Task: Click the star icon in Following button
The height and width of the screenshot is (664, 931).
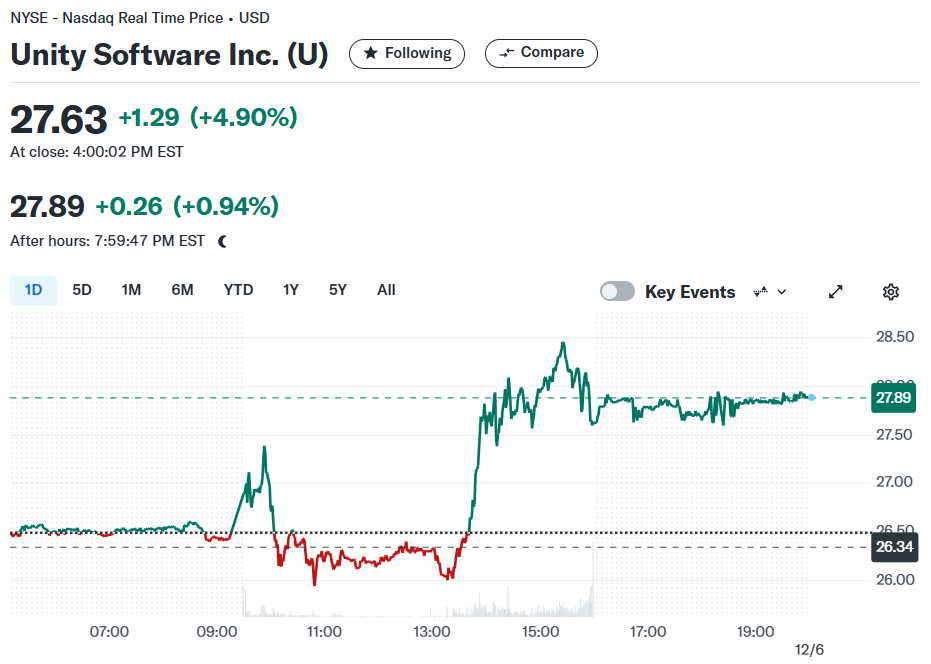Action: 370,53
